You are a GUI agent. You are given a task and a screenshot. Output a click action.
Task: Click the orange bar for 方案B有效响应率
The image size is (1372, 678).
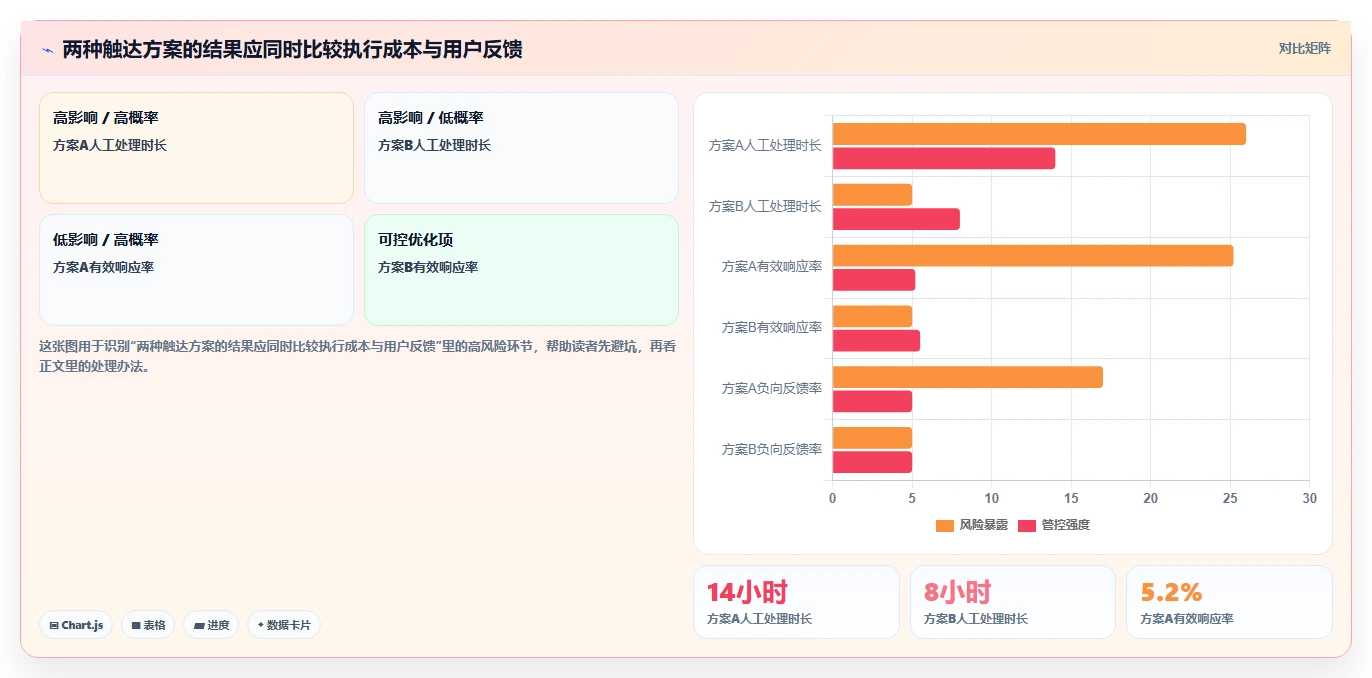click(x=872, y=317)
